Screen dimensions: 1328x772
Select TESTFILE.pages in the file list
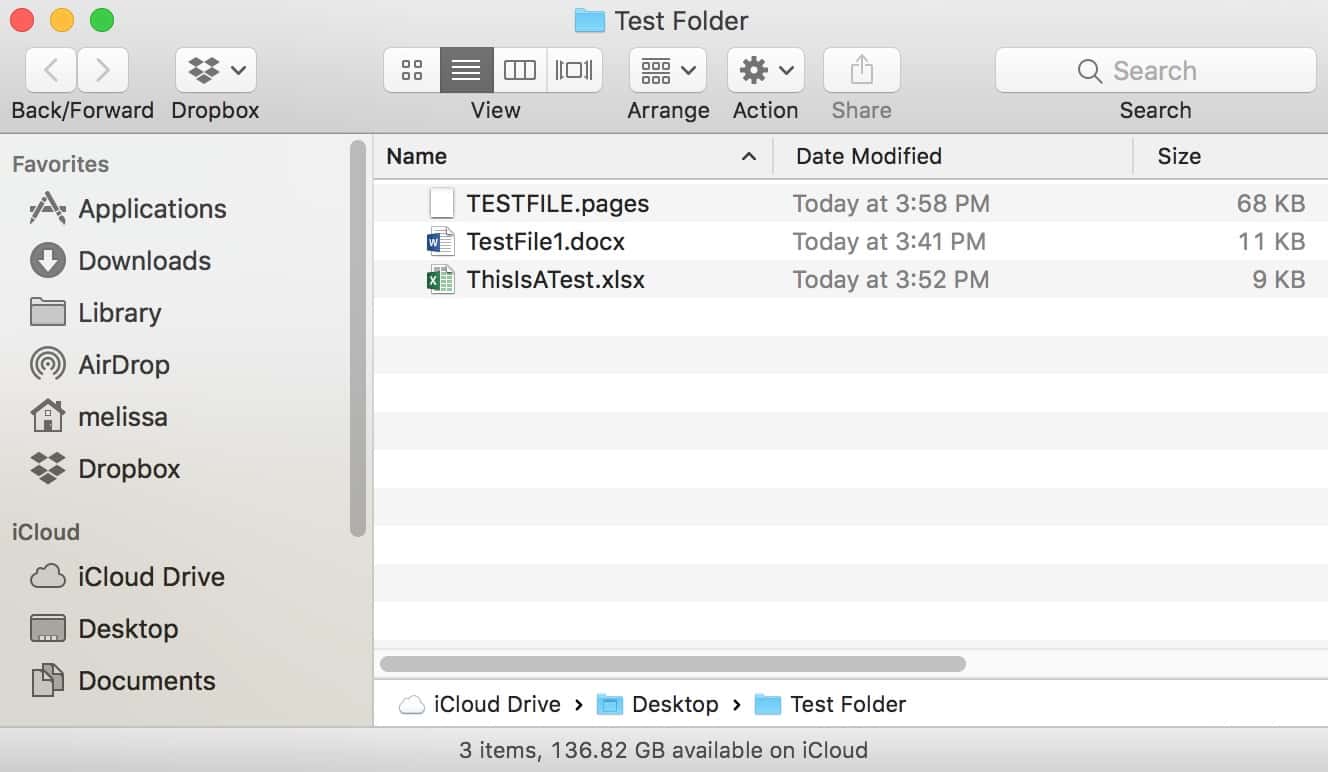pyautogui.click(x=556, y=203)
